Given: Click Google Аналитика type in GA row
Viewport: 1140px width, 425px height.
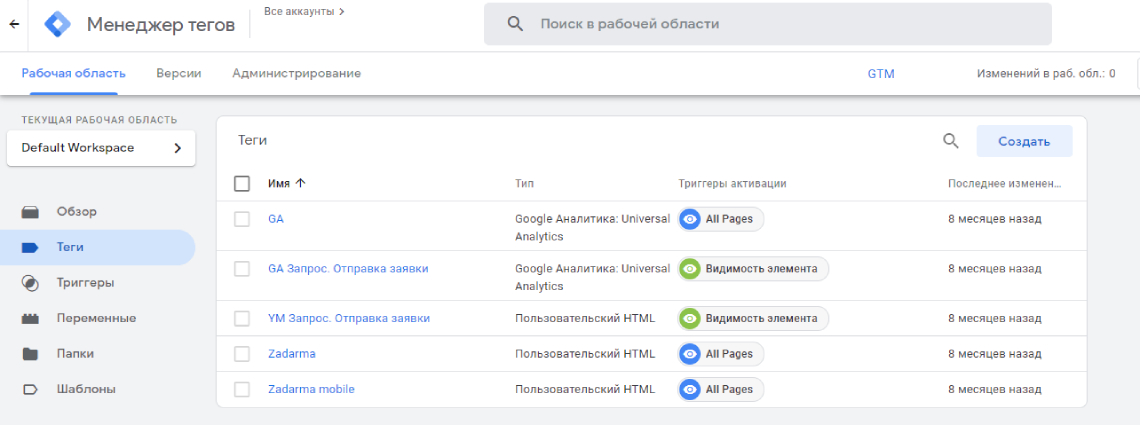Looking at the screenshot, I should 592,227.
